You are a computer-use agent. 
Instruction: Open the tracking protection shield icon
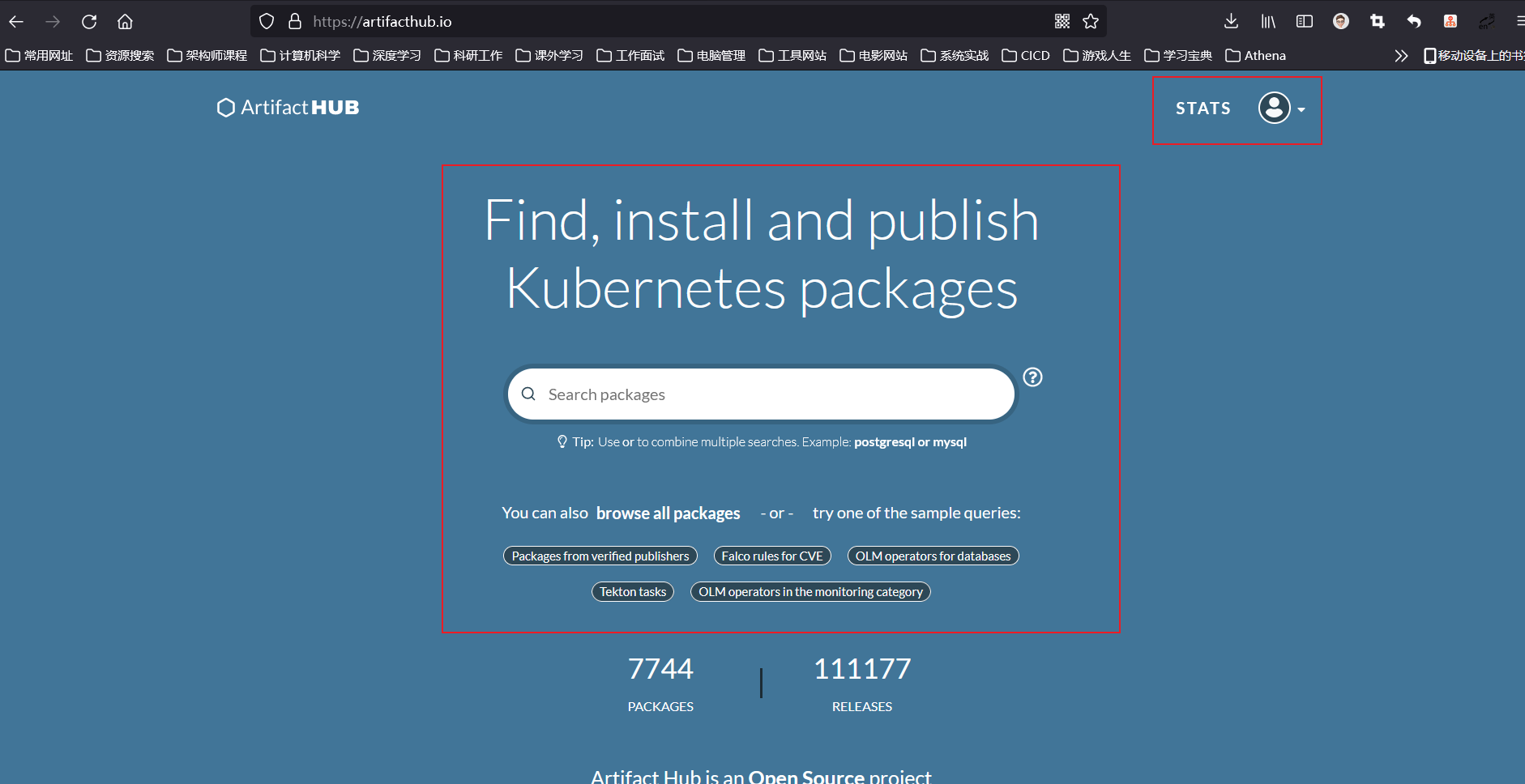point(267,22)
